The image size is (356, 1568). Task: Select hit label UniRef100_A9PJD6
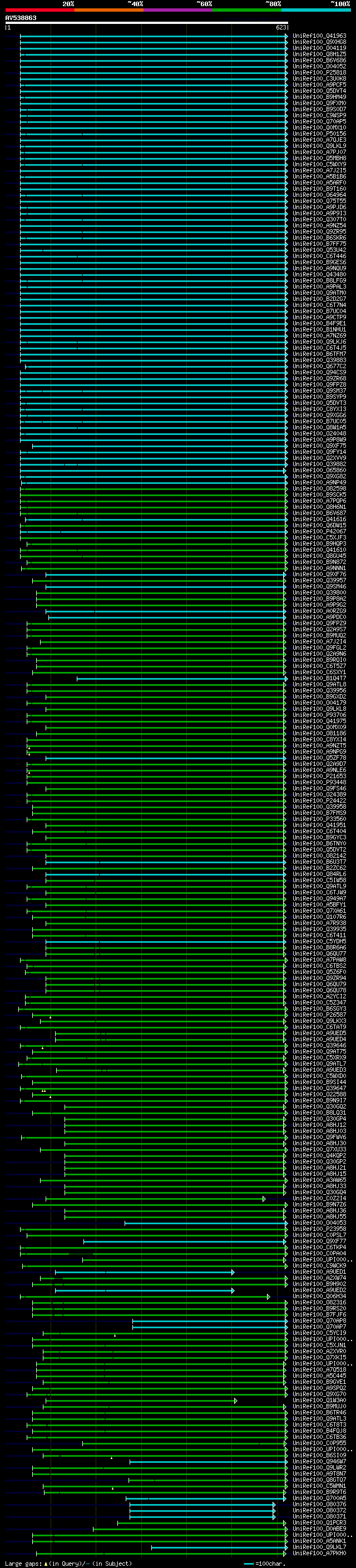[319, 207]
